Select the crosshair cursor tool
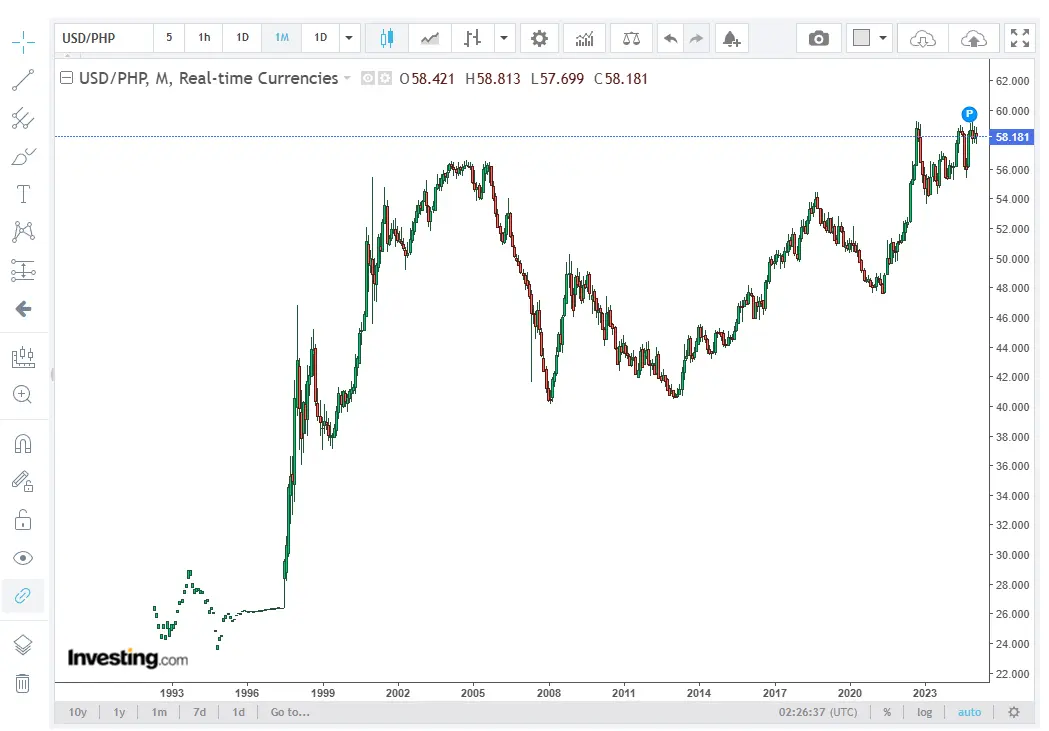The height and width of the screenshot is (731, 1049). 23,42
